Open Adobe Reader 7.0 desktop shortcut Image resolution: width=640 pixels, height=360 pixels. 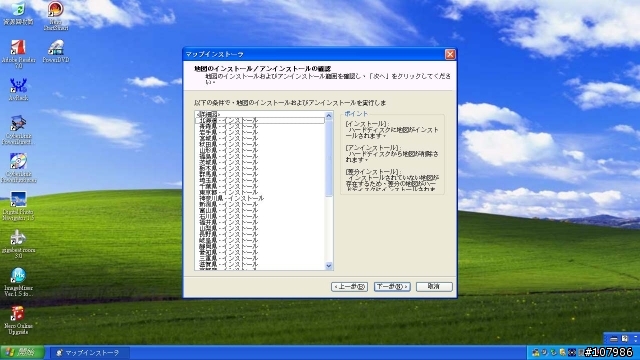tap(18, 53)
